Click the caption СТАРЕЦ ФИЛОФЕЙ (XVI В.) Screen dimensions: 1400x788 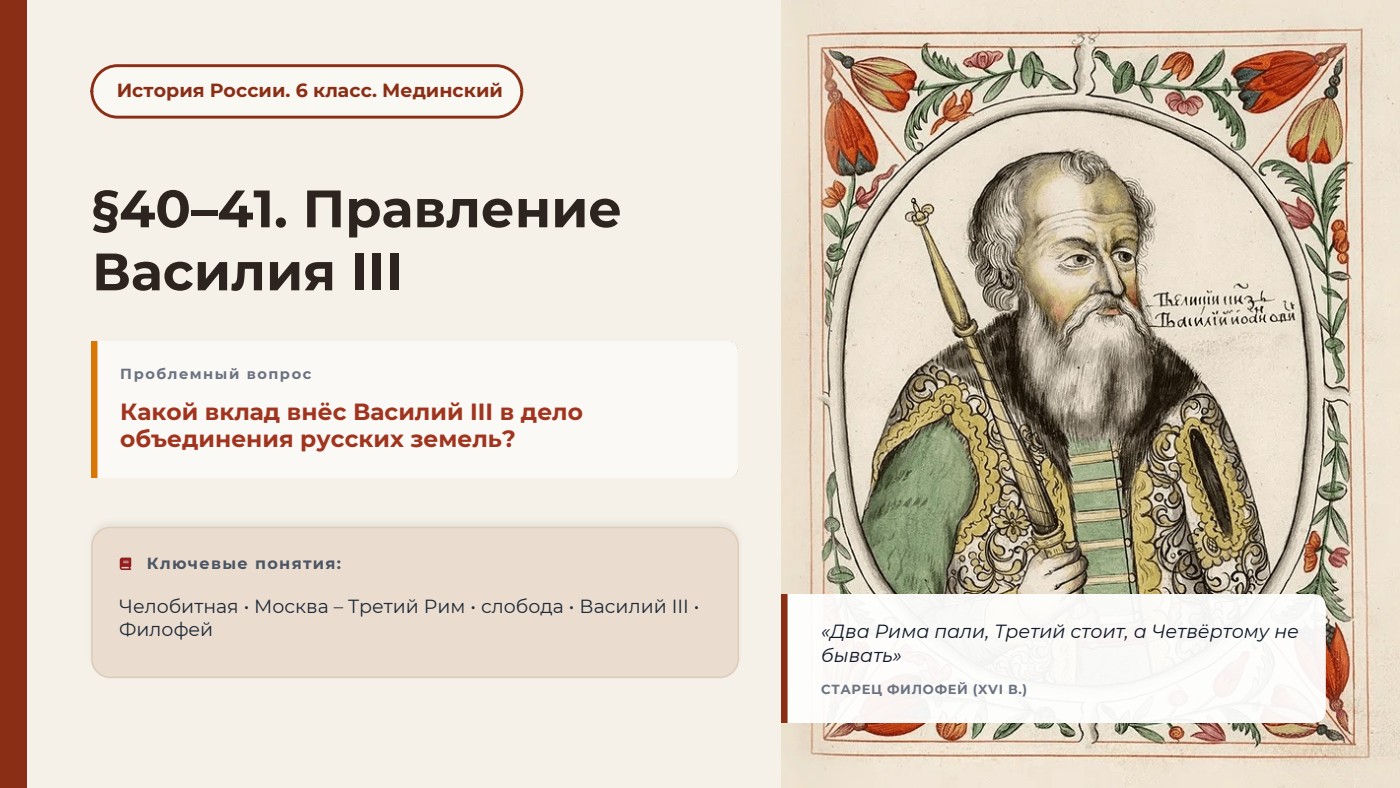click(924, 690)
